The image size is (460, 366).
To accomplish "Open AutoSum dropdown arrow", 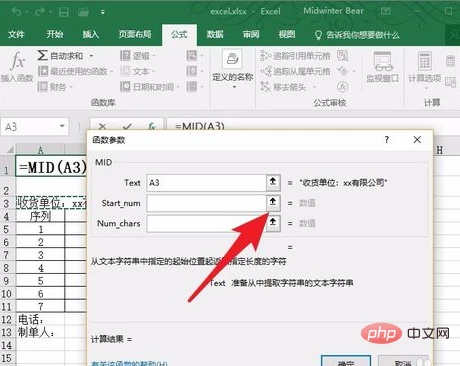I will click(91, 56).
